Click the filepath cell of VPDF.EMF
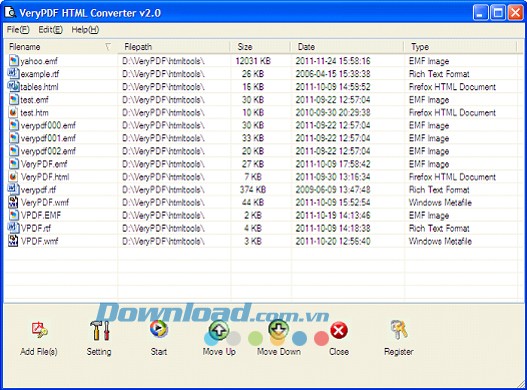The width and height of the screenshot is (527, 390). pyautogui.click(x=163, y=215)
